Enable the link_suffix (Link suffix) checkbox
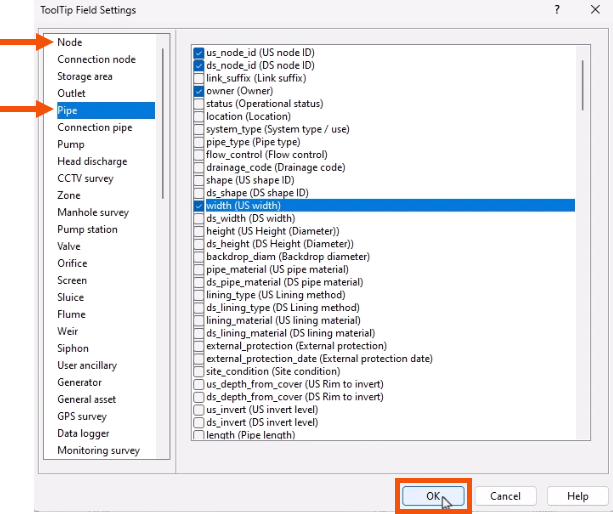 coord(199,78)
